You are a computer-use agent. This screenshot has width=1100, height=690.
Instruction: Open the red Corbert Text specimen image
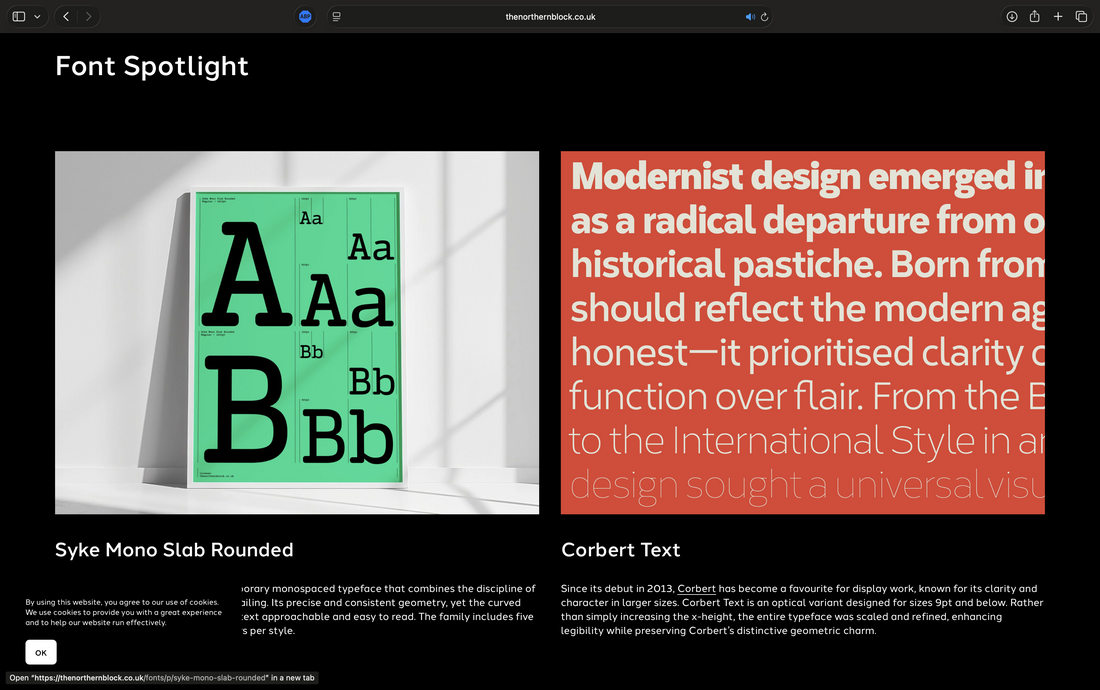(802, 332)
